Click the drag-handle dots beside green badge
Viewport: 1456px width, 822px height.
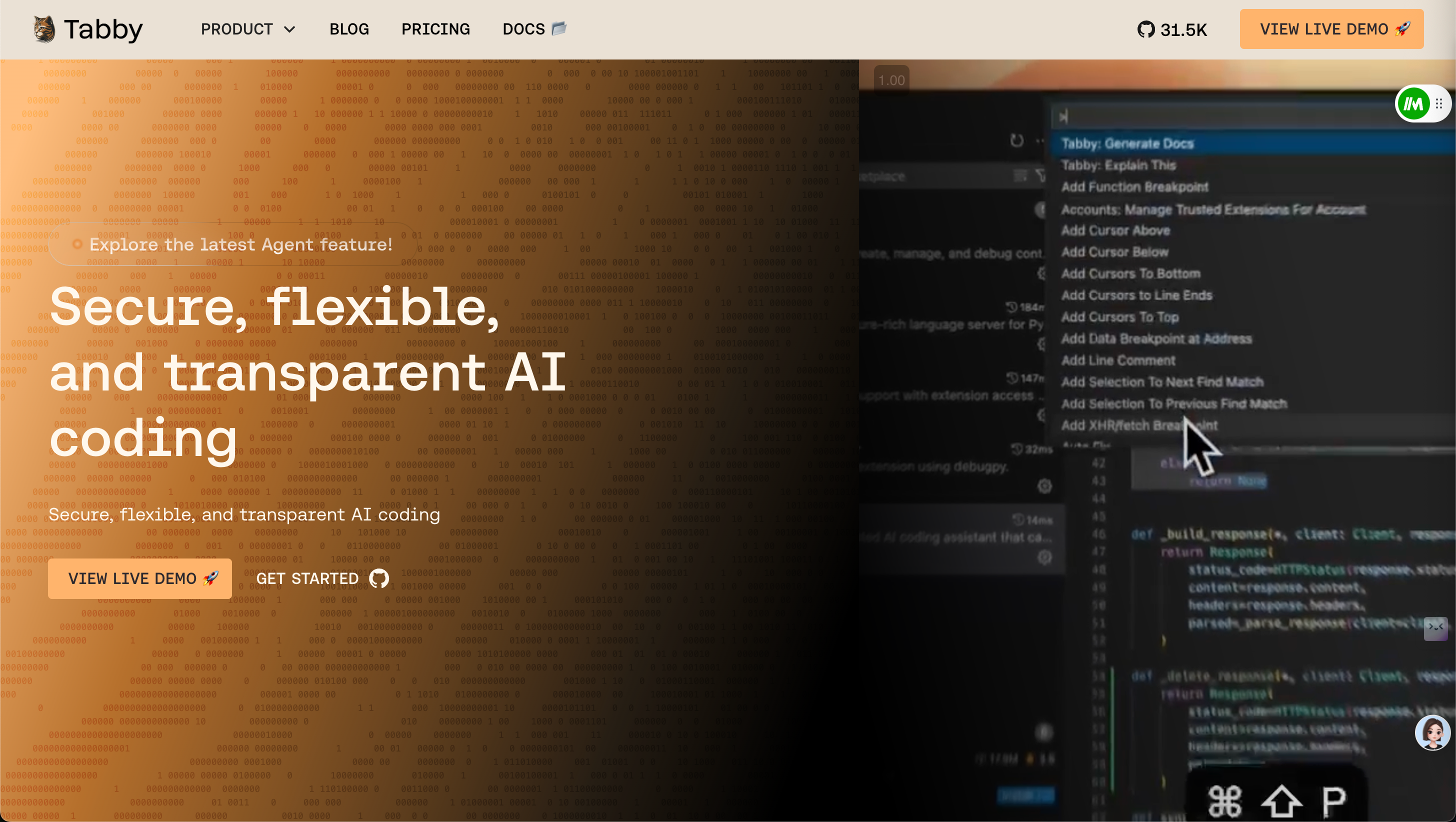(x=1439, y=103)
